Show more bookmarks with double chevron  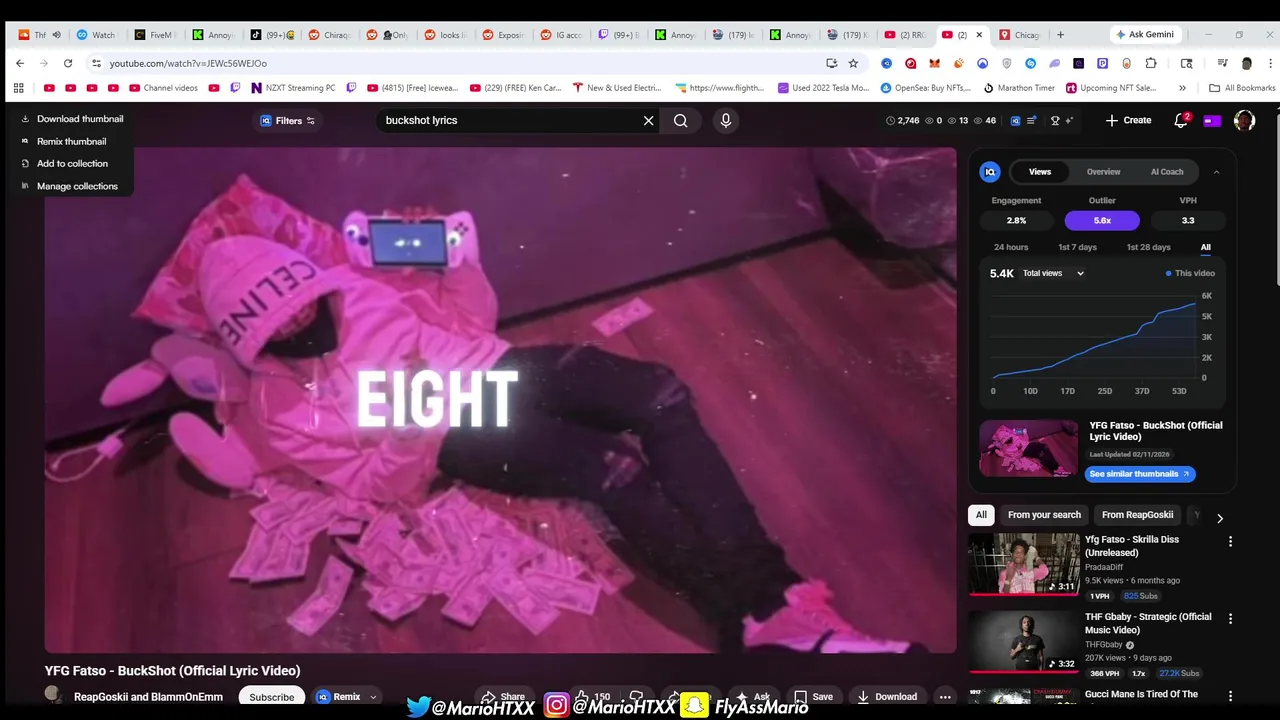click(1182, 88)
